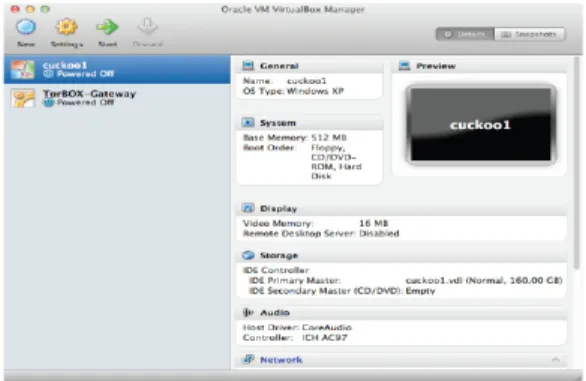Image resolution: width=586 pixels, height=381 pixels.
Task: Click the New virtual machine icon
Action: coord(26,27)
